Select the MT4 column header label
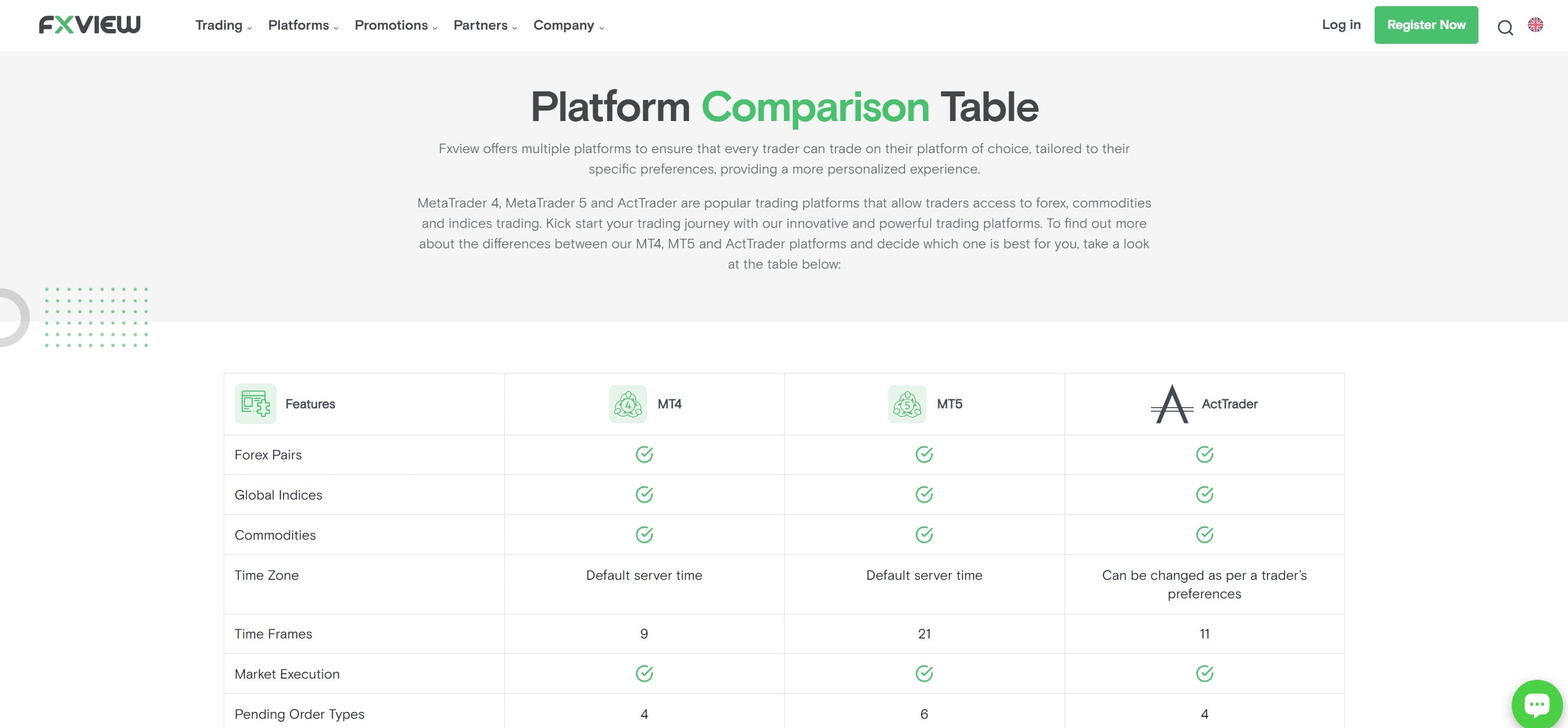This screenshot has height=728, width=1568. coord(669,404)
